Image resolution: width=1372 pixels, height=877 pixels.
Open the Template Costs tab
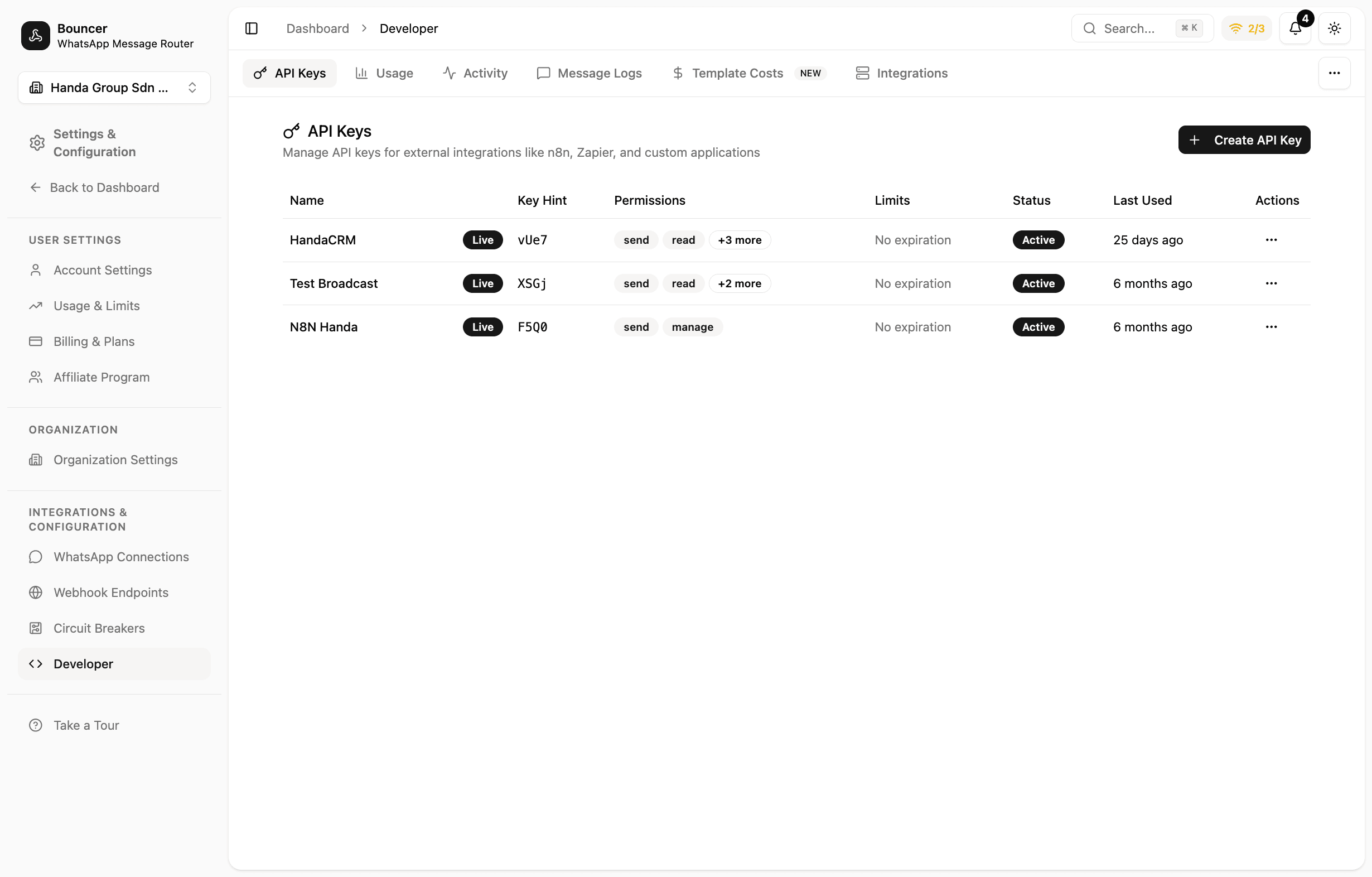[x=748, y=73]
